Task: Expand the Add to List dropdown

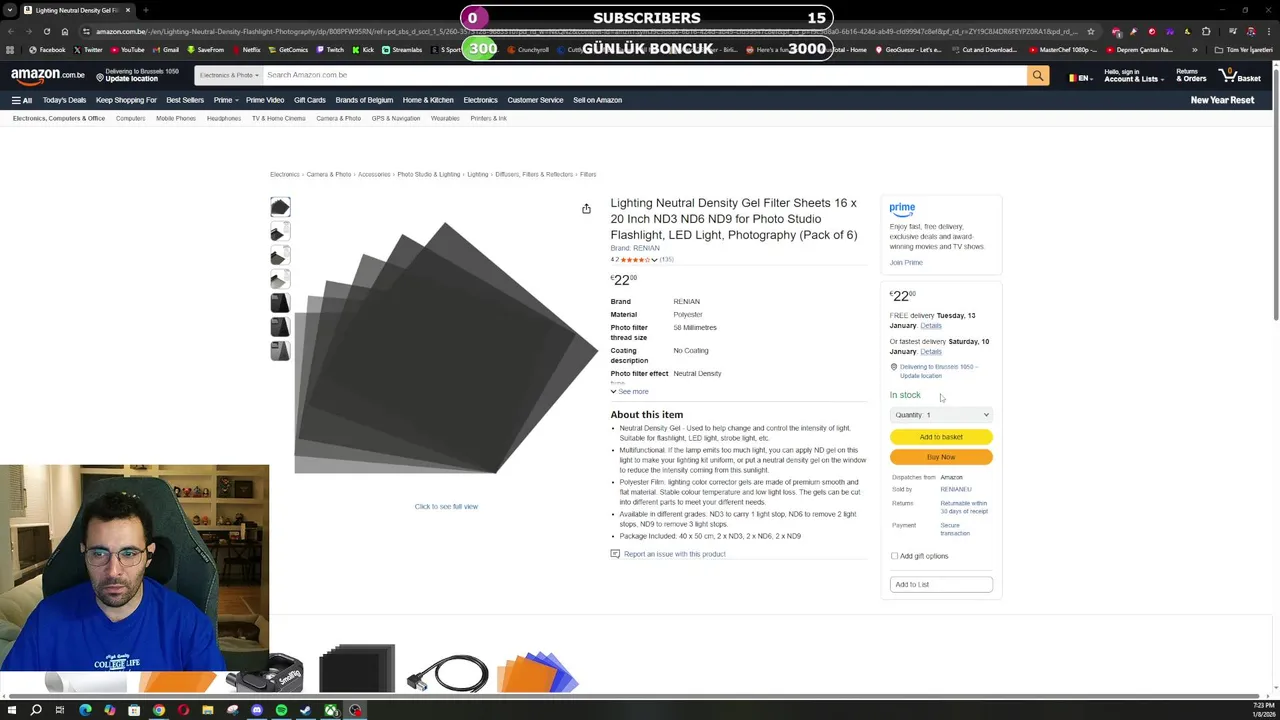Action: coord(941,584)
